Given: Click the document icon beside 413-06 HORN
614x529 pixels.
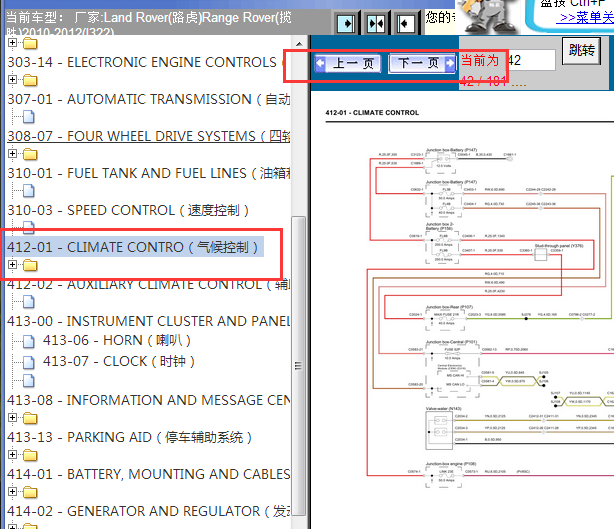Looking at the screenshot, I should click(x=29, y=341).
